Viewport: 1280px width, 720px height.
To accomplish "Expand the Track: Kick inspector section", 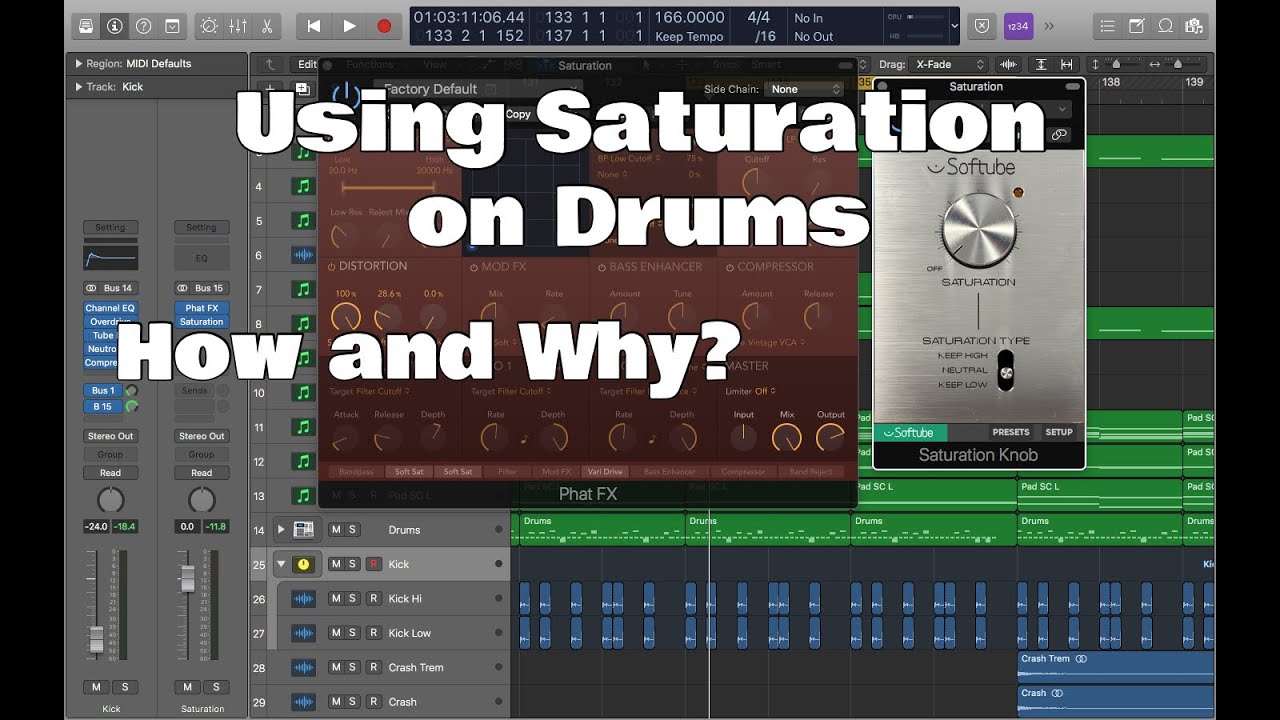I will coord(79,87).
